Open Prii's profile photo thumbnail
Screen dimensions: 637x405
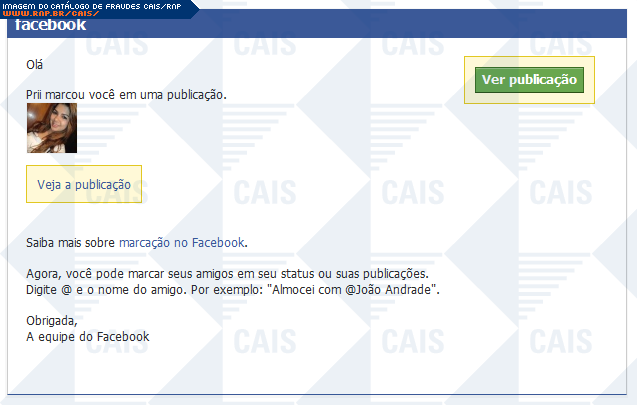click(52, 128)
